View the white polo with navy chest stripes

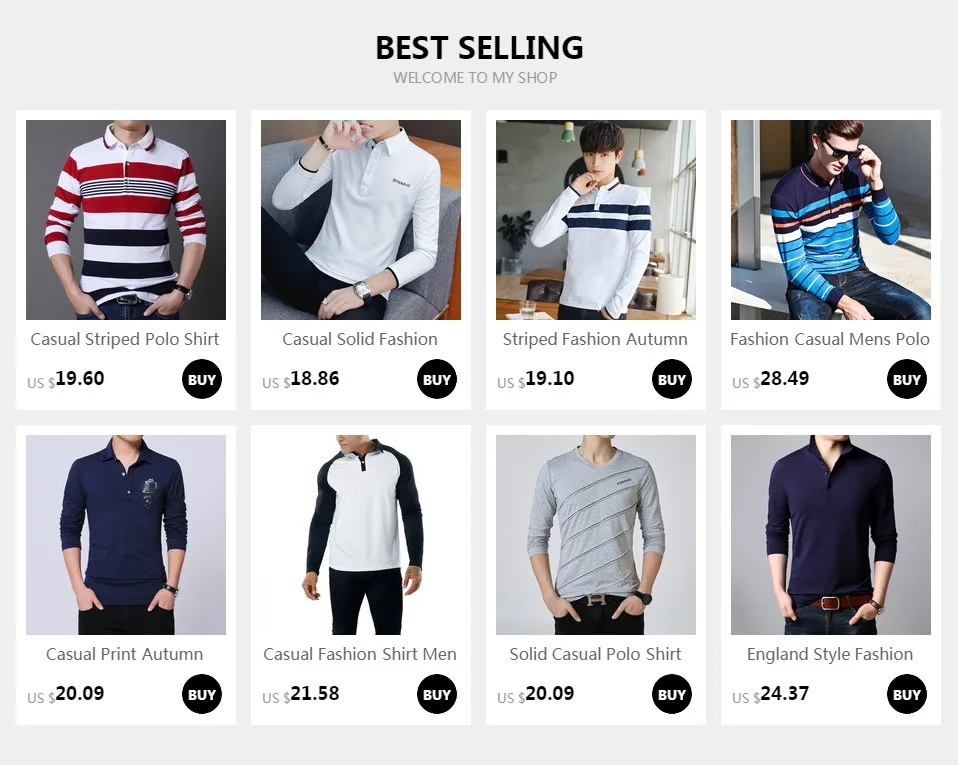(596, 220)
